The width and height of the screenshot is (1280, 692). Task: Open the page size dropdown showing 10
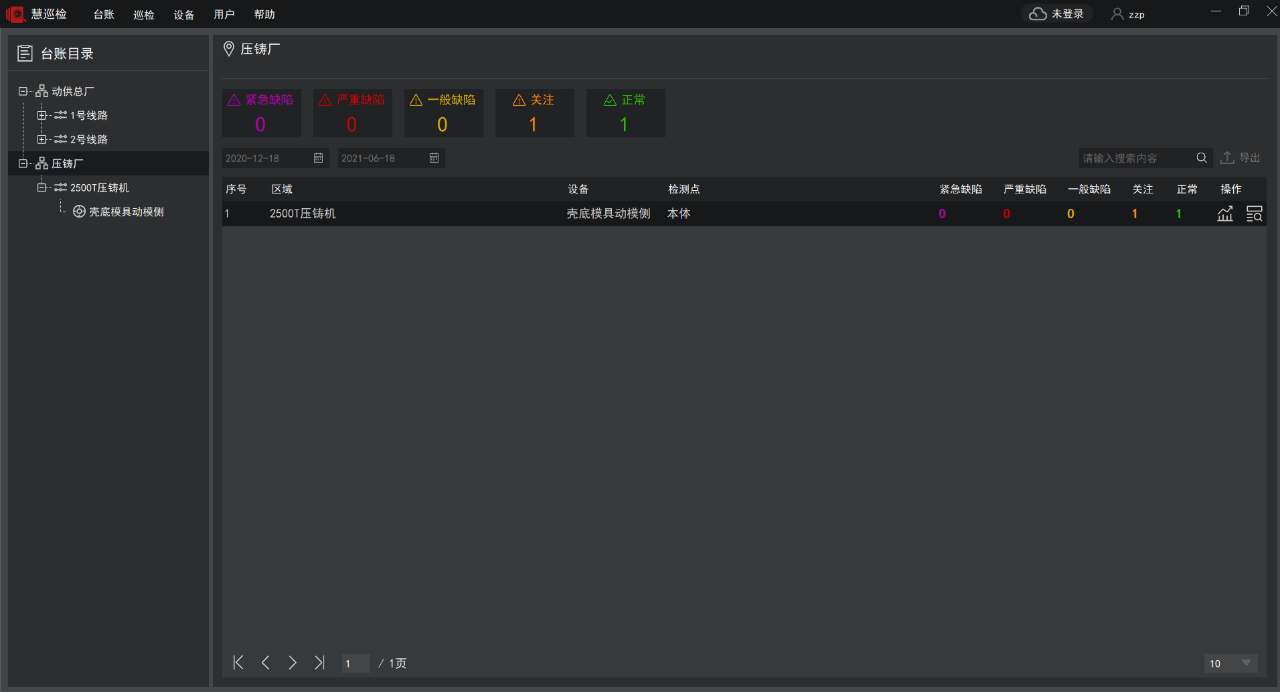click(x=1231, y=663)
